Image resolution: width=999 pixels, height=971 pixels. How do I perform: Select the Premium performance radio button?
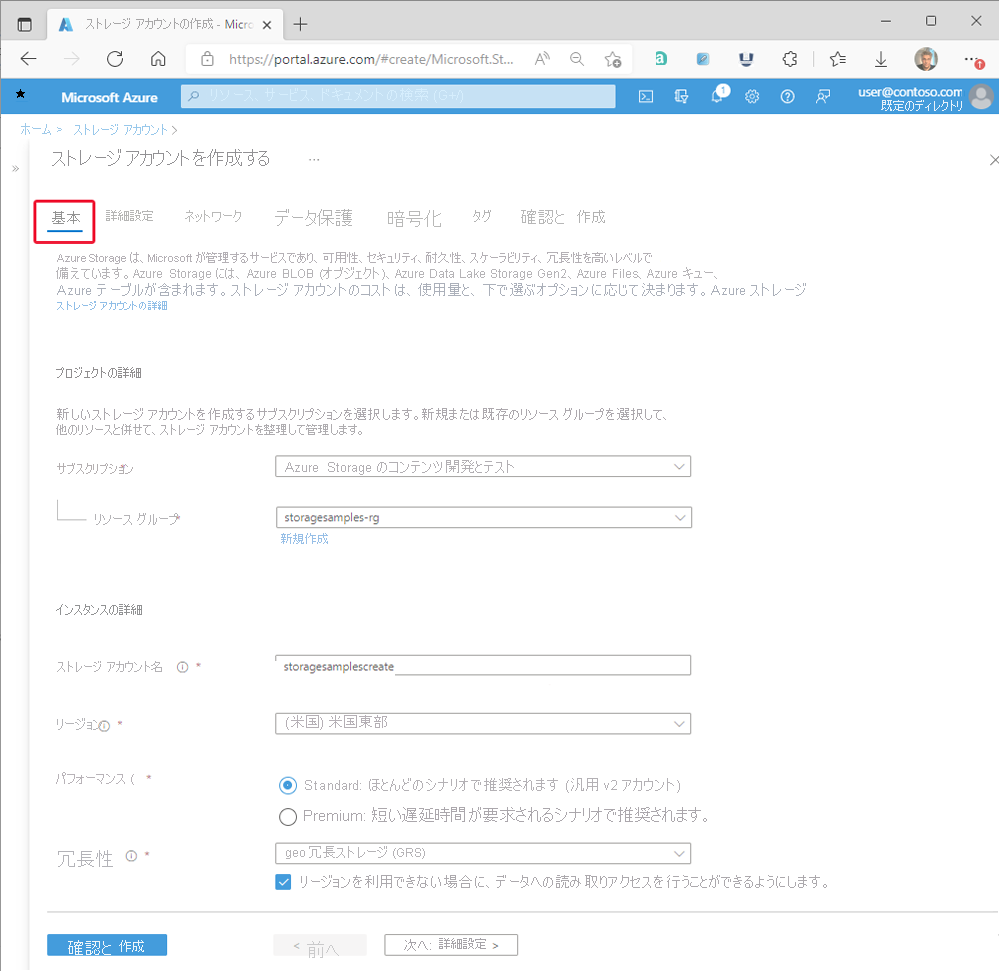(288, 816)
